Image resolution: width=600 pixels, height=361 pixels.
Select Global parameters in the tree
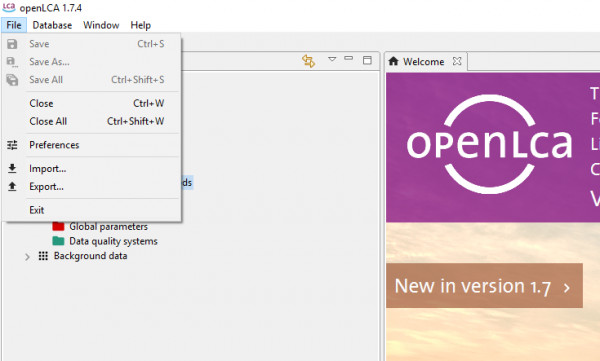108,227
